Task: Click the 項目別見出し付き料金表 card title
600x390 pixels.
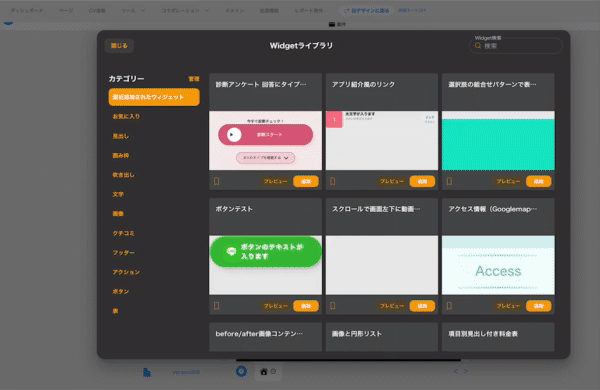Action: click(483, 334)
